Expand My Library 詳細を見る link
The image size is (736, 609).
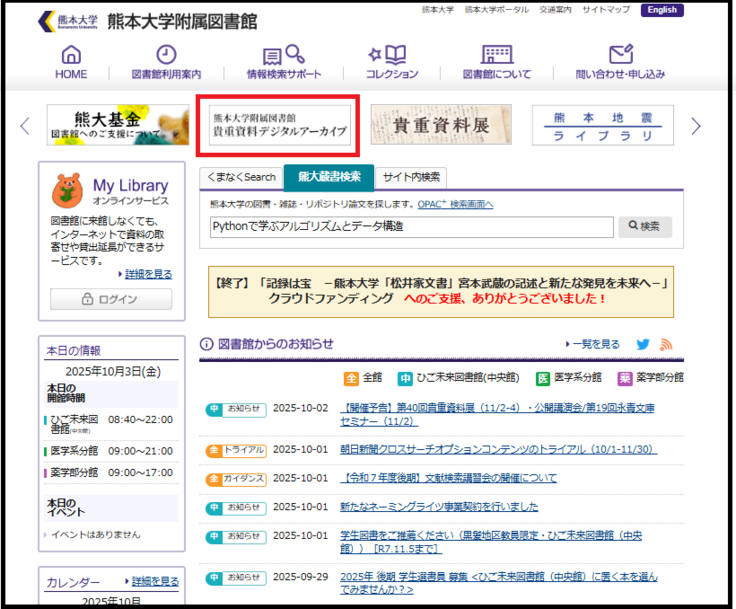tap(148, 274)
